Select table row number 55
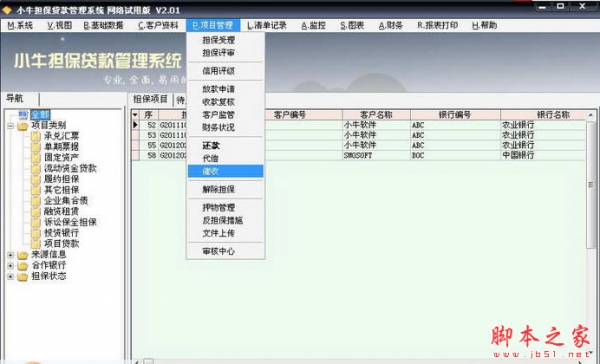The width and height of the screenshot is (600, 364). click(x=152, y=145)
